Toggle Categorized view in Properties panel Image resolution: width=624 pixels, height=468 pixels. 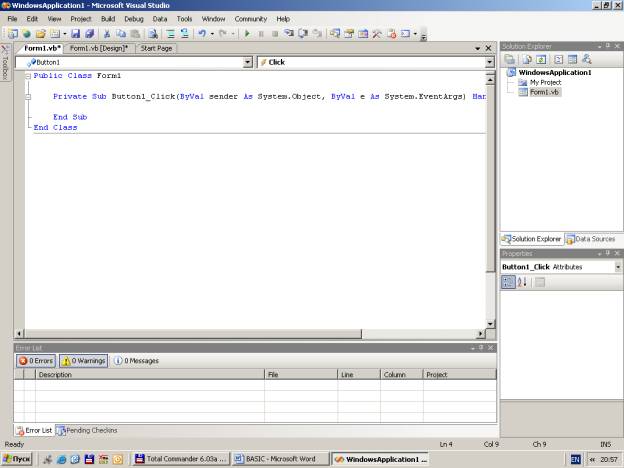(x=509, y=282)
